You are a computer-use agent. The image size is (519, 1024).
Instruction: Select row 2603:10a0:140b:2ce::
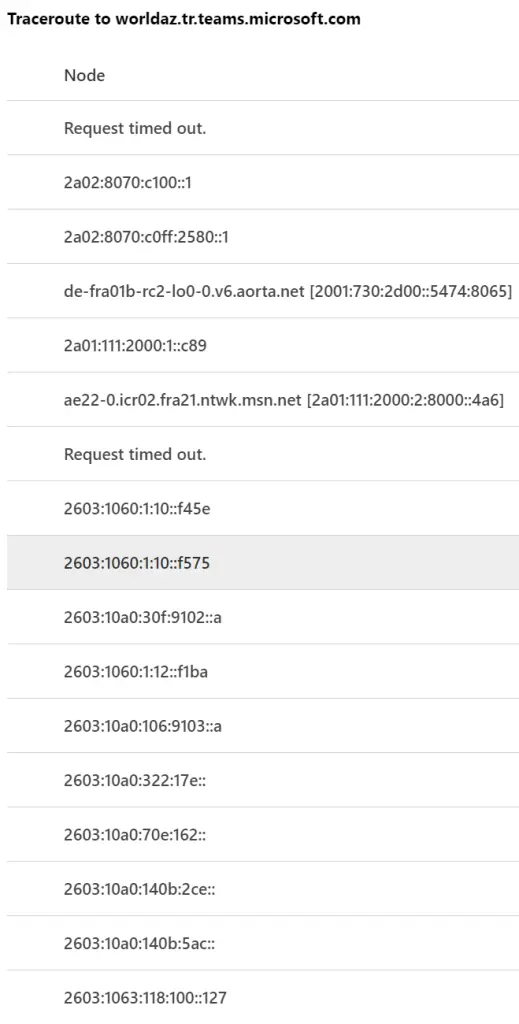[262, 888]
